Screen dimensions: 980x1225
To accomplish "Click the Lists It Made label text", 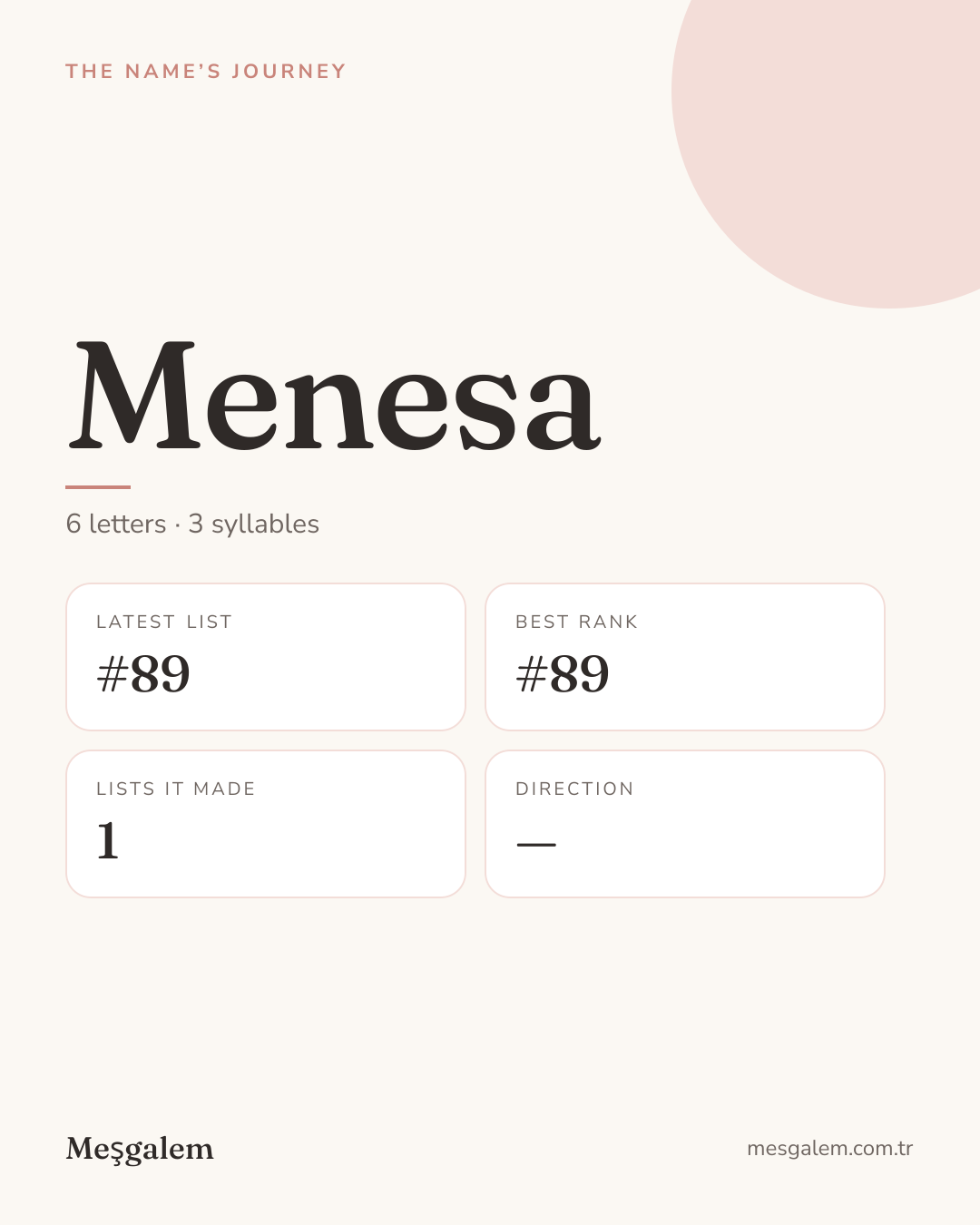I will tap(176, 789).
